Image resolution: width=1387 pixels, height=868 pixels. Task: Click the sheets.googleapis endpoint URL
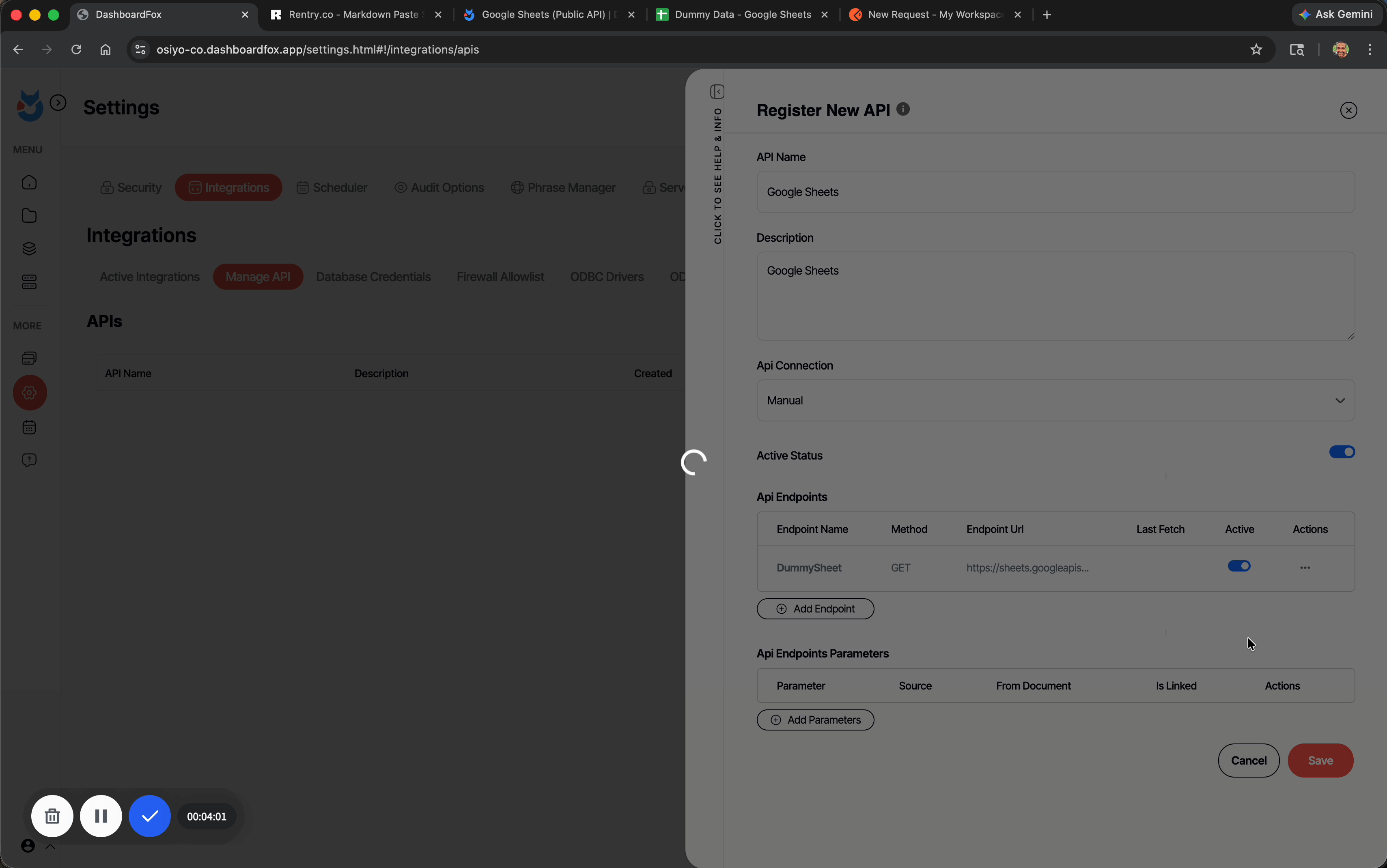[x=1027, y=568]
